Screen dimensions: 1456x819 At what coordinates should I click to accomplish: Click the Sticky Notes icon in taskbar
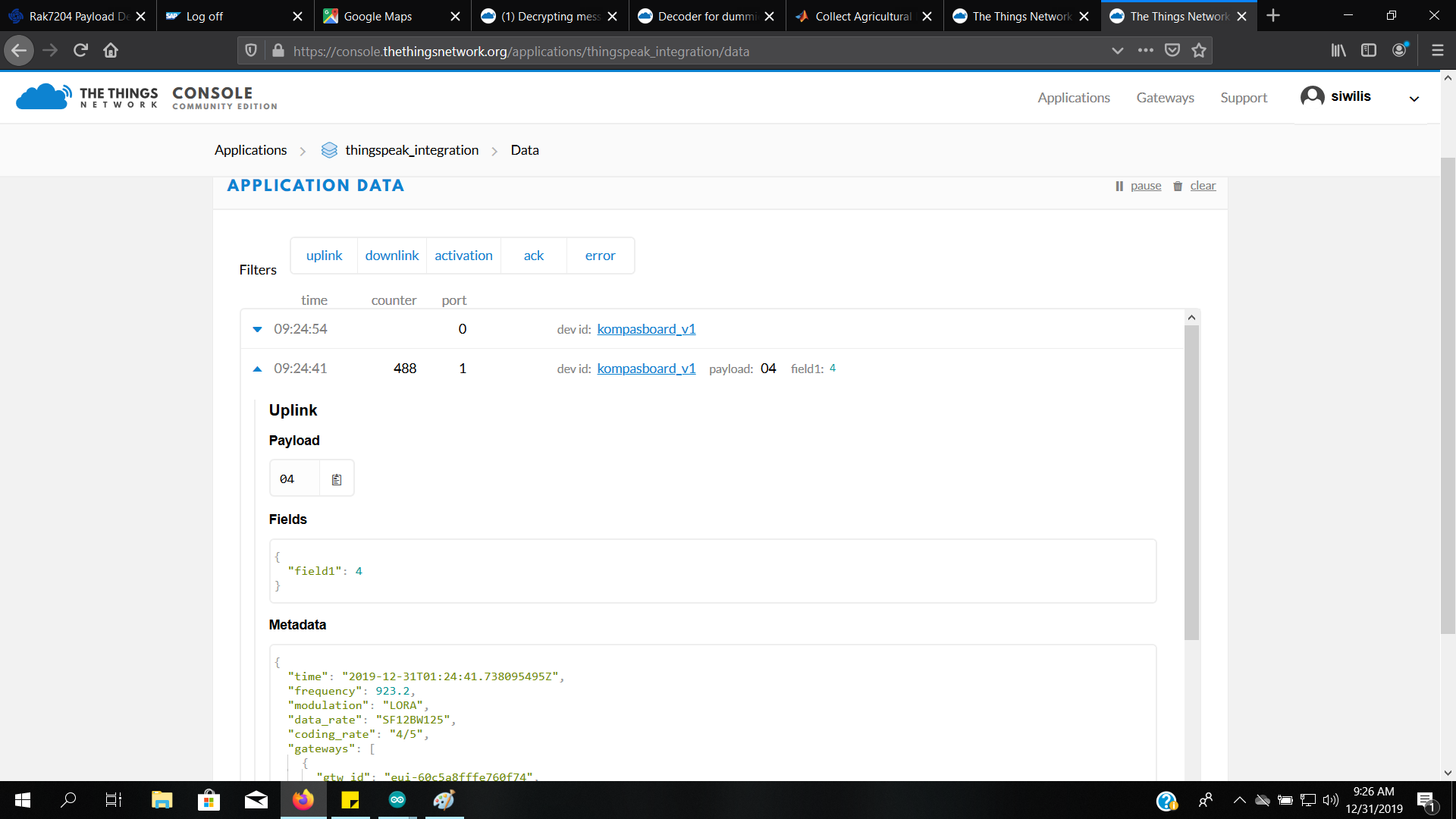point(351,799)
